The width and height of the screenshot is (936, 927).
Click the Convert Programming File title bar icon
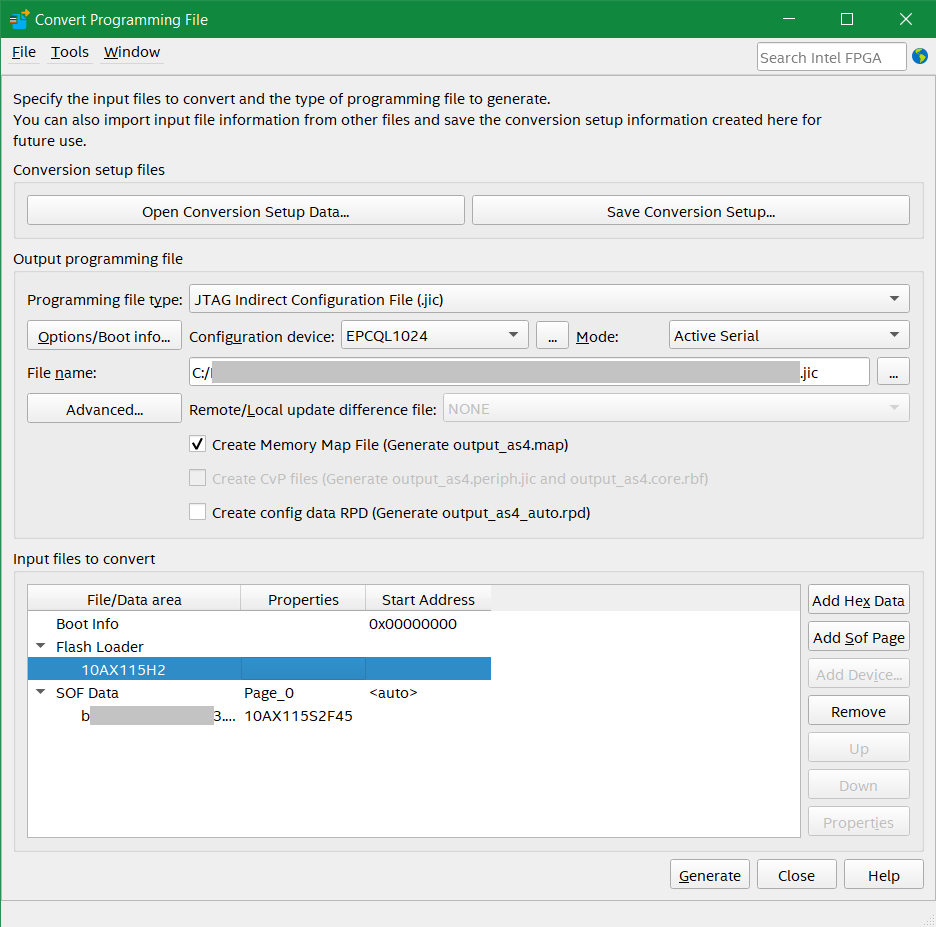19,19
